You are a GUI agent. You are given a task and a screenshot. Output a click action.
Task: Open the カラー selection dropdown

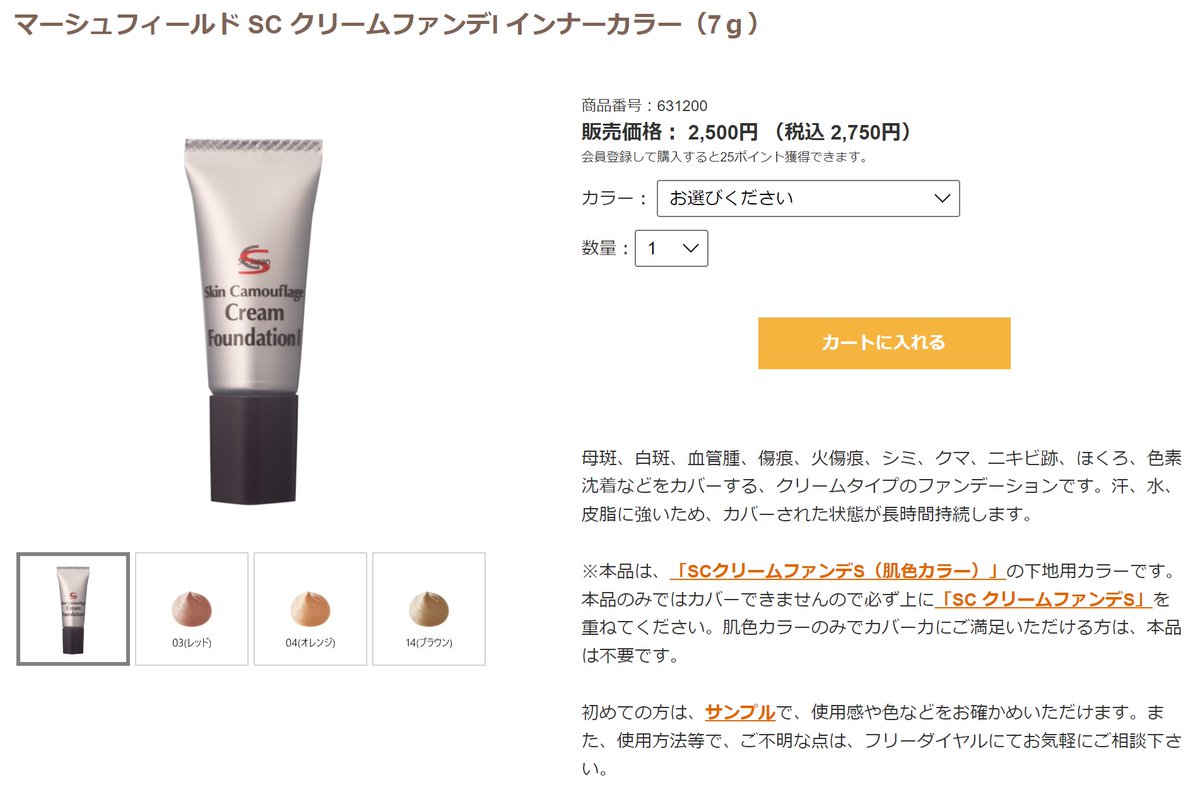pyautogui.click(x=808, y=198)
